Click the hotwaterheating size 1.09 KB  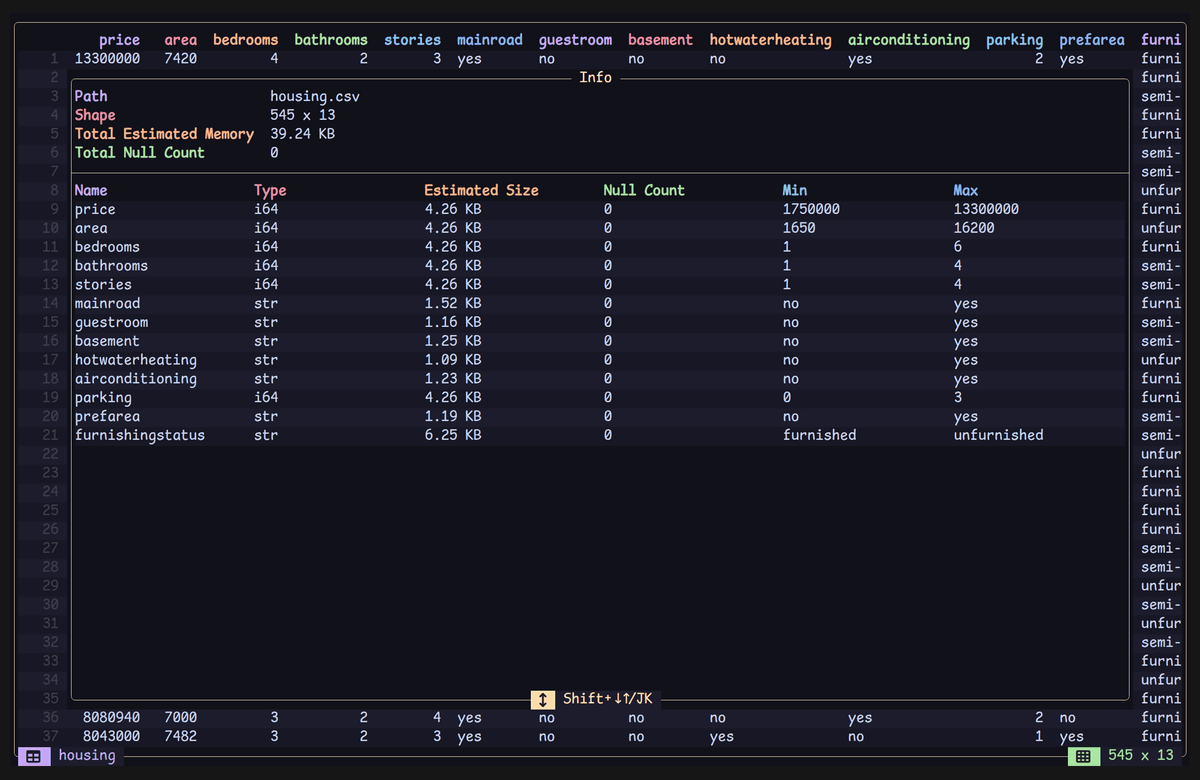453,360
